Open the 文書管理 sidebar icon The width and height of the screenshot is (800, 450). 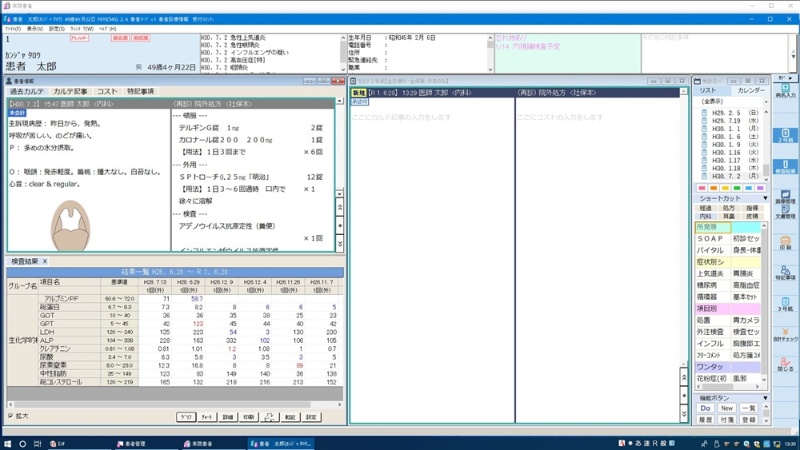pyautogui.click(x=785, y=208)
